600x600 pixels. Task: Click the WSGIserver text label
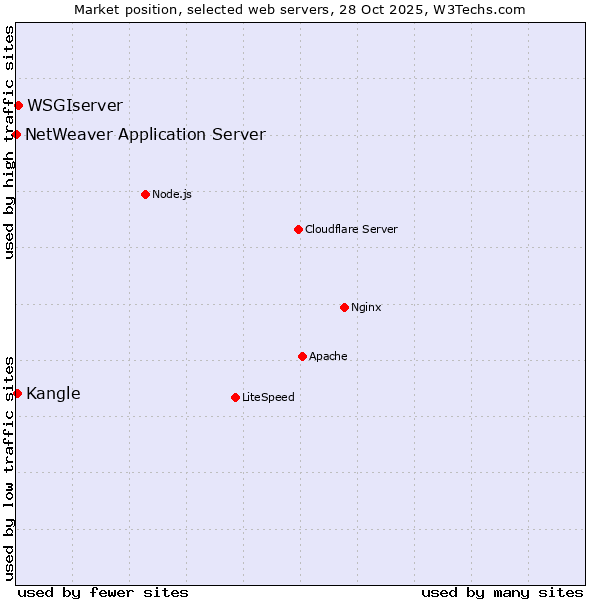(x=75, y=105)
